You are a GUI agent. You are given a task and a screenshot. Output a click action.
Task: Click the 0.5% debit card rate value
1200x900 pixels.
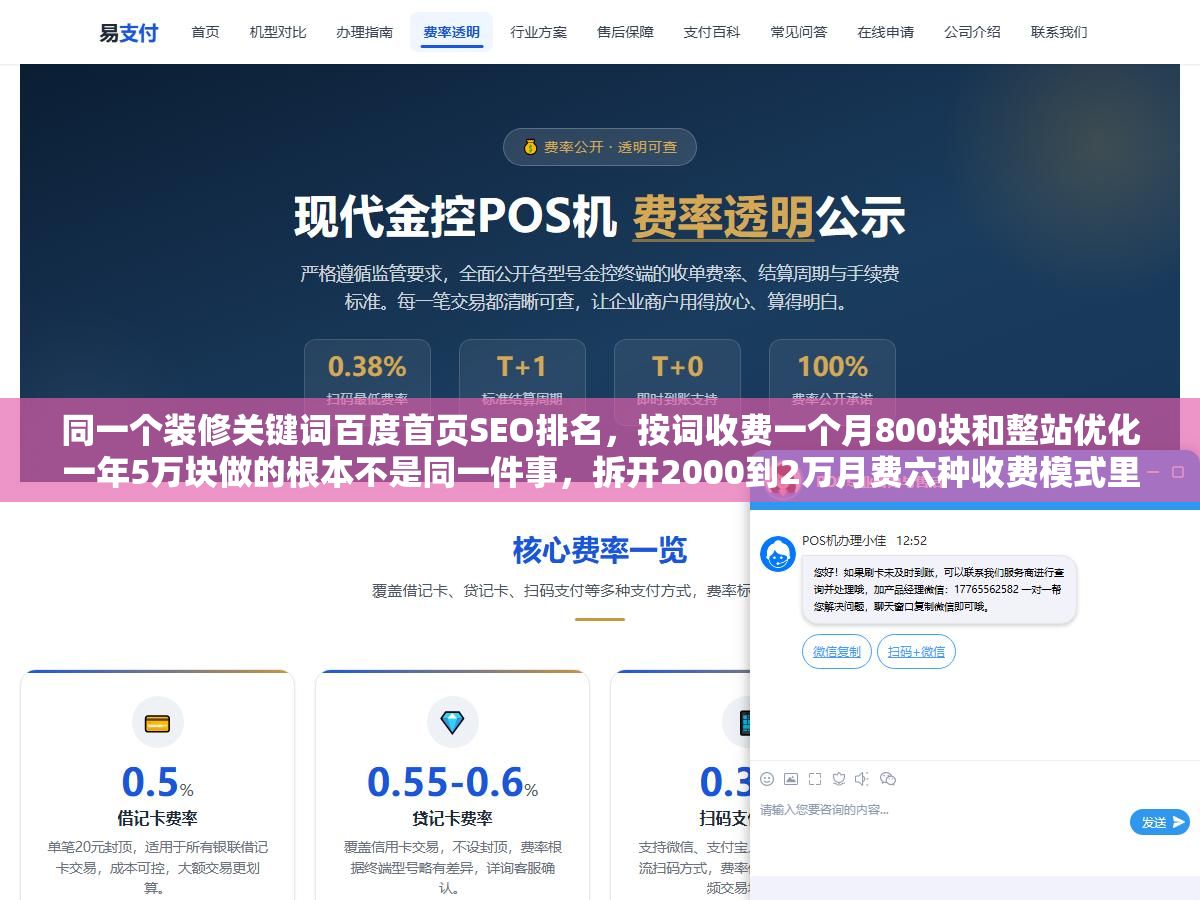[x=157, y=782]
